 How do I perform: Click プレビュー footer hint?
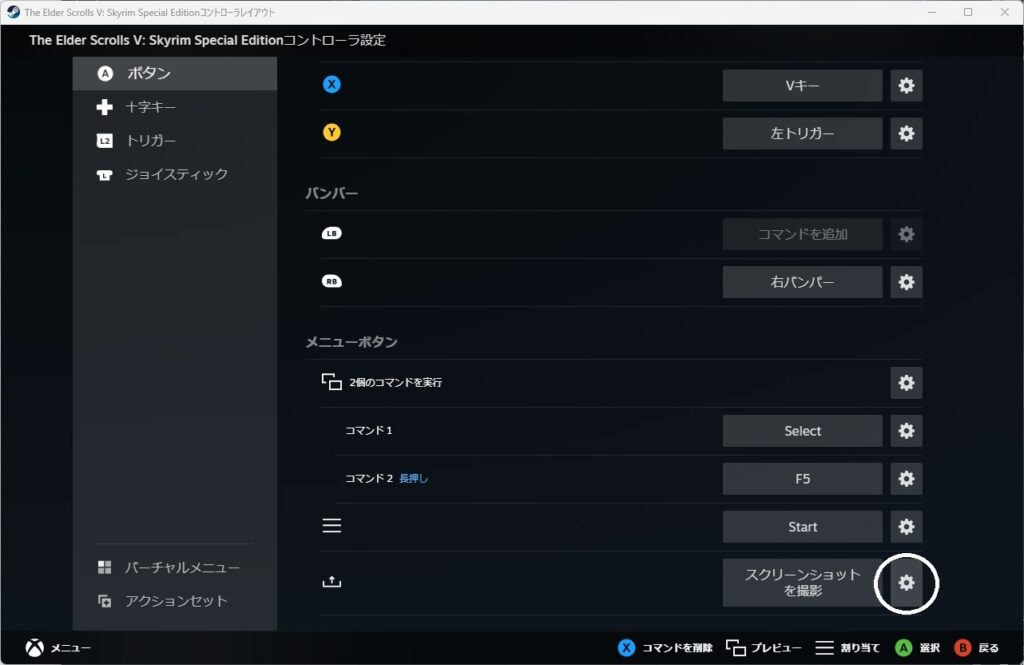[x=763, y=647]
